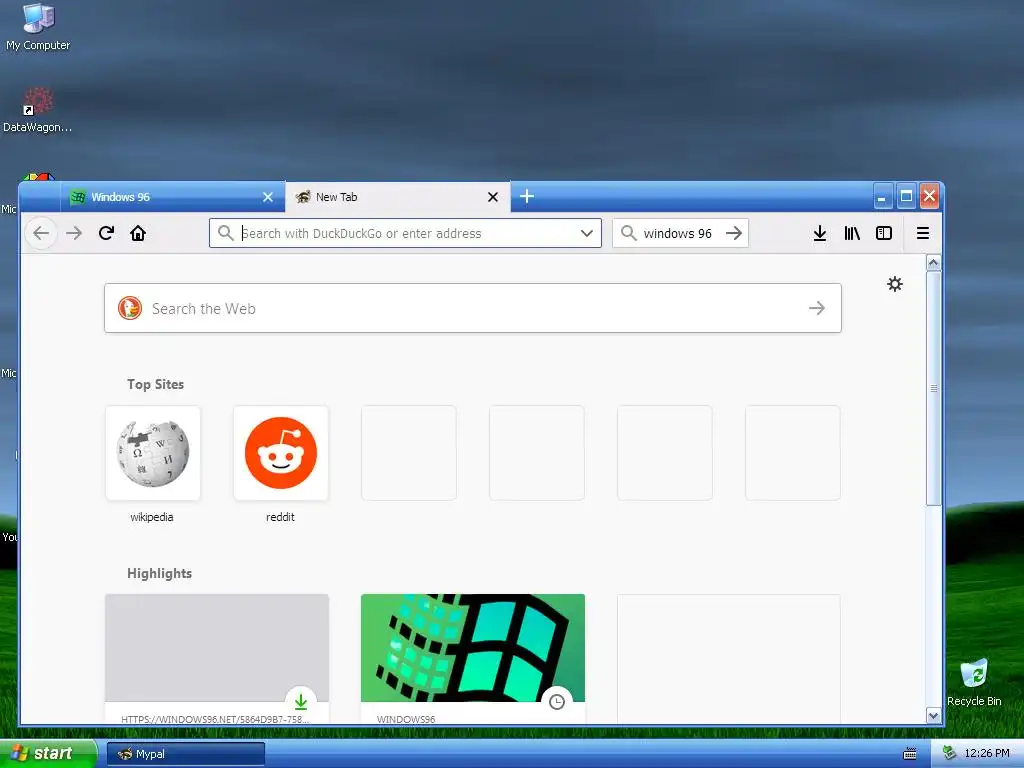Close the New Tab tab
Image resolution: width=1024 pixels, height=768 pixels.
[x=493, y=197]
